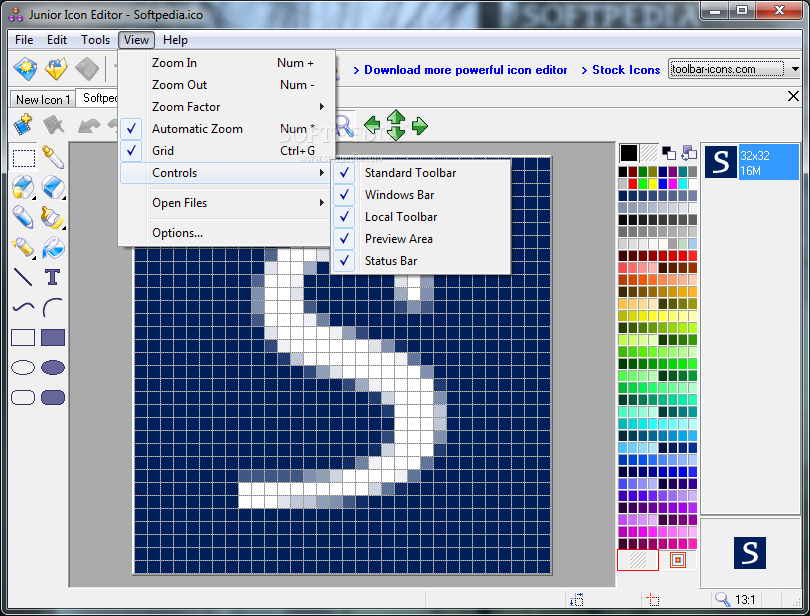This screenshot has width=810, height=616.
Task: Select the Text tool
Action: (53, 278)
